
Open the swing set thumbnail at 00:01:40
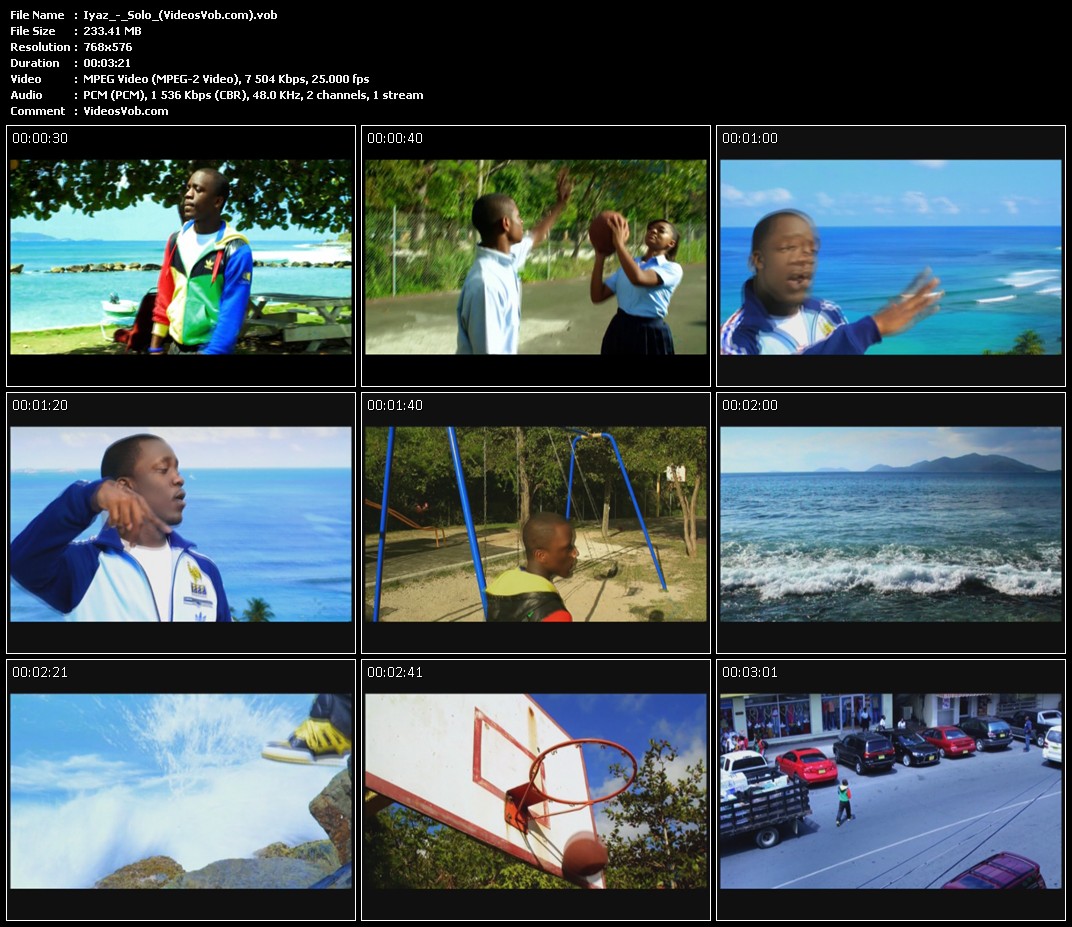tap(536, 524)
